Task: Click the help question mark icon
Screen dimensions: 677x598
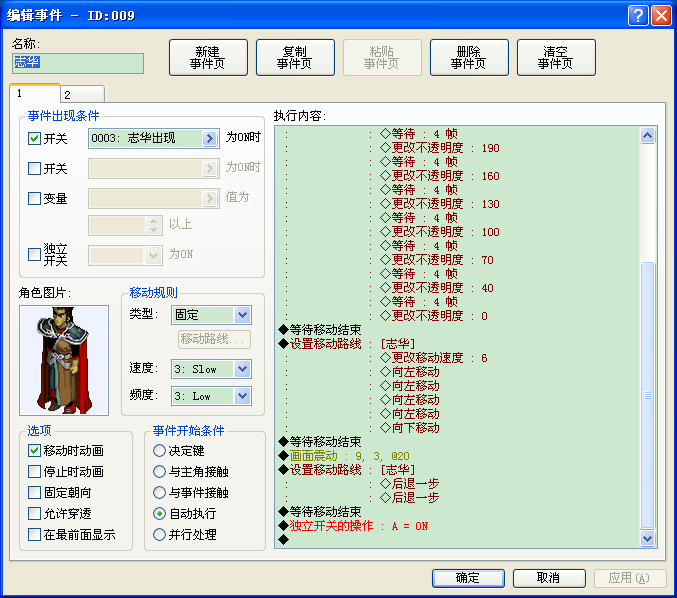Action: pyautogui.click(x=638, y=16)
